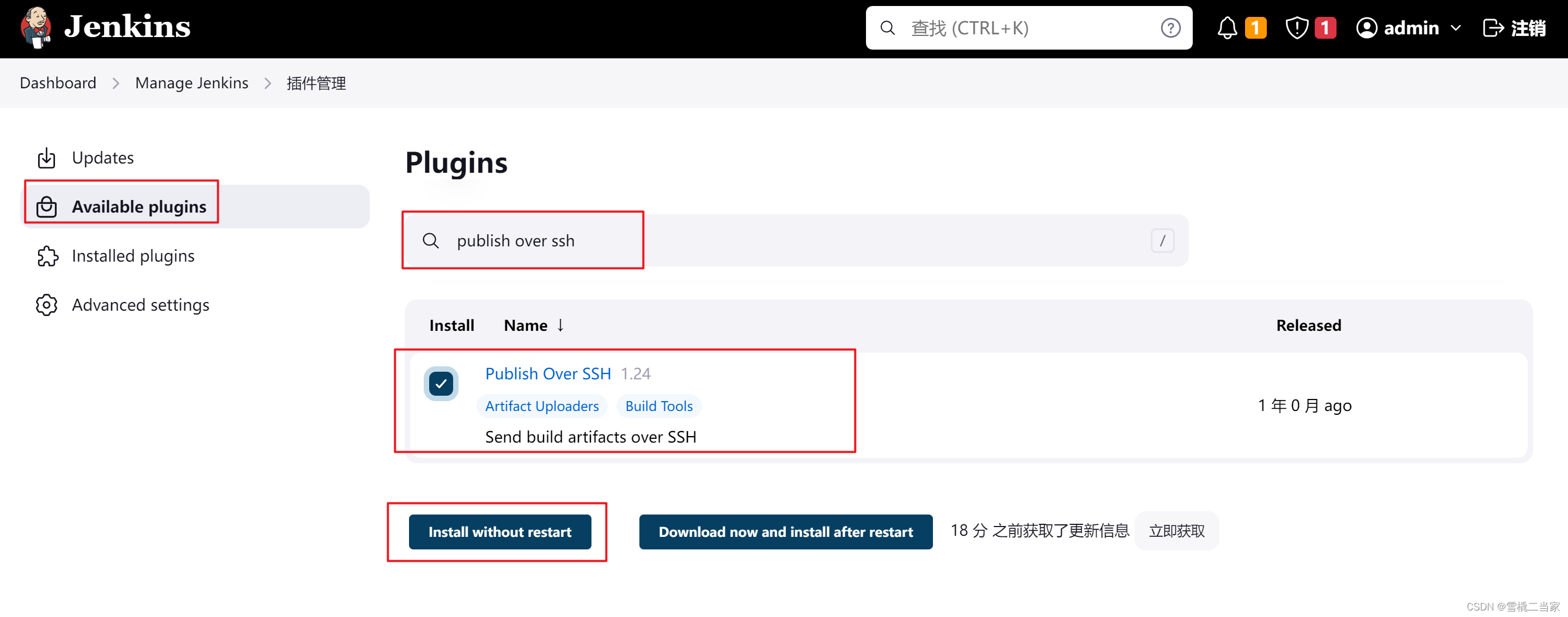
Task: Click the magnifier icon in plugin search
Action: [431, 240]
